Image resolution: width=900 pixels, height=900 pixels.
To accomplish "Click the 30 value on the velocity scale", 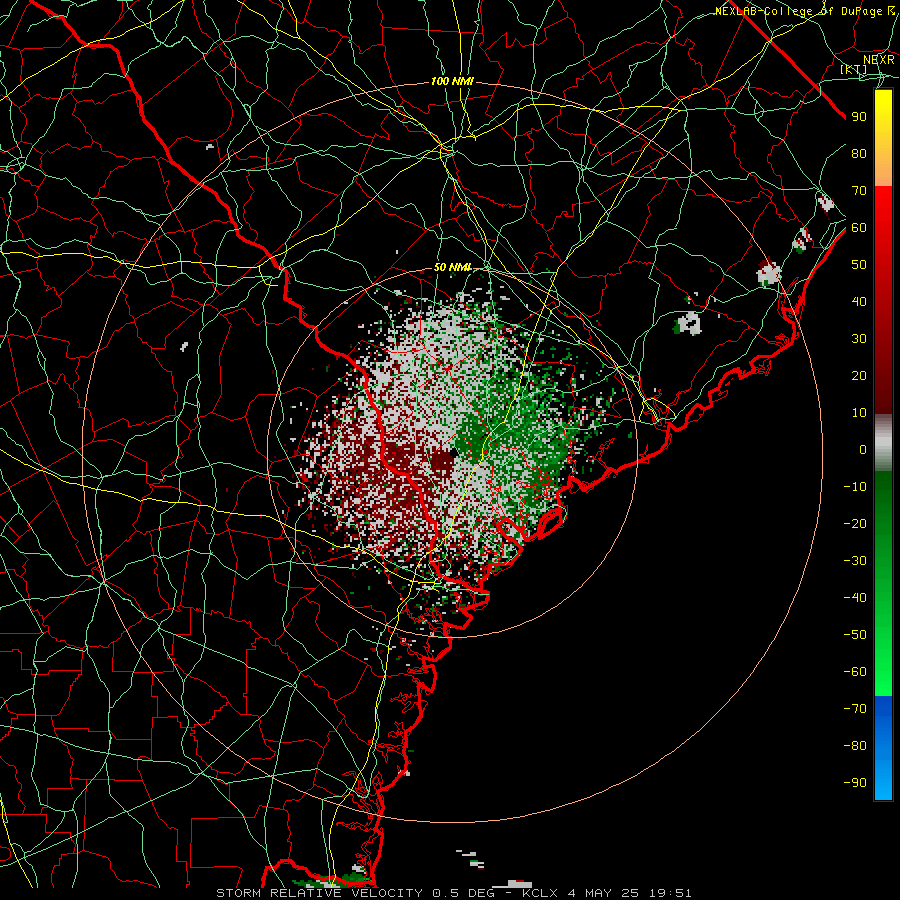I will 859,339.
